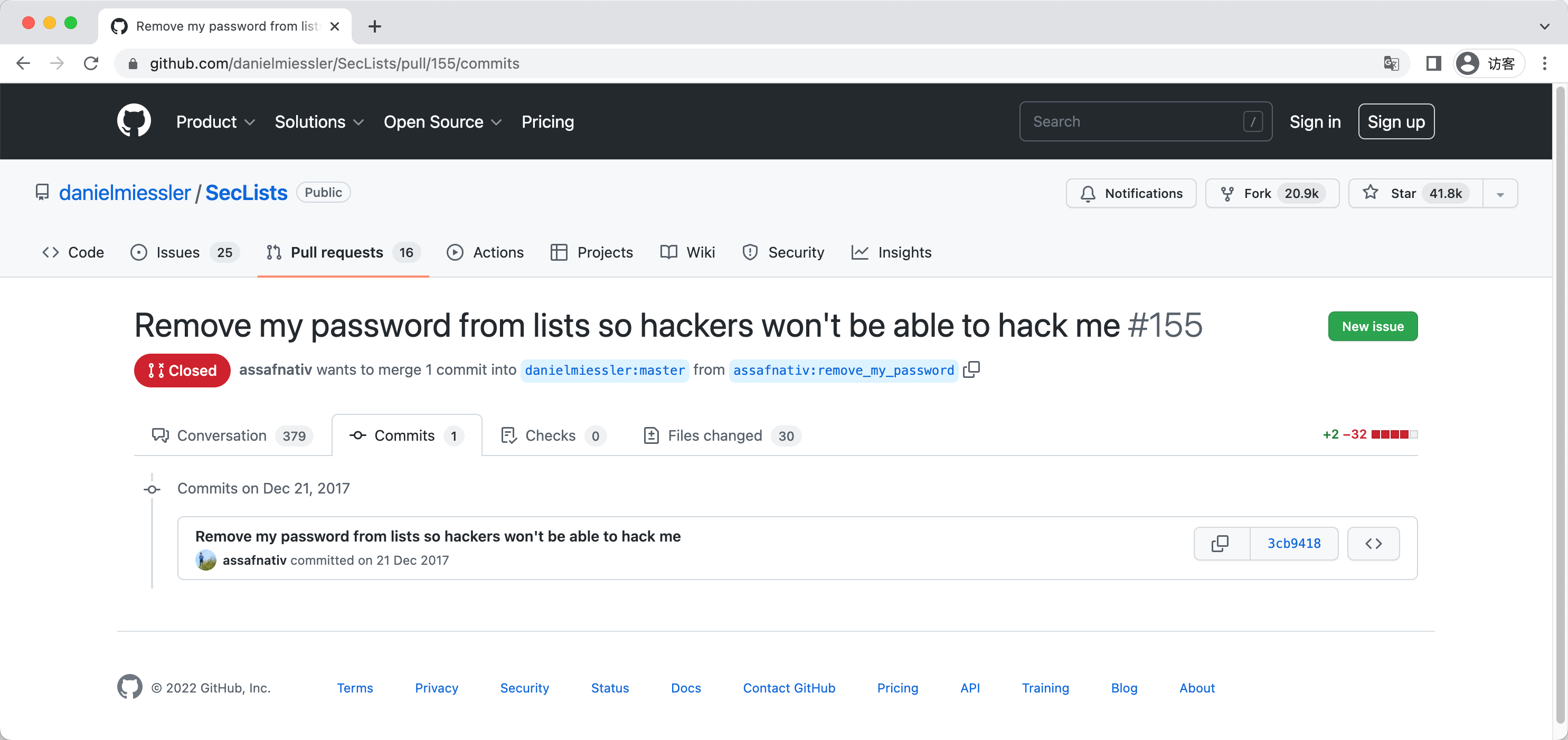
Task: Click assafnativ's avatar in commit row
Action: pyautogui.click(x=206, y=560)
